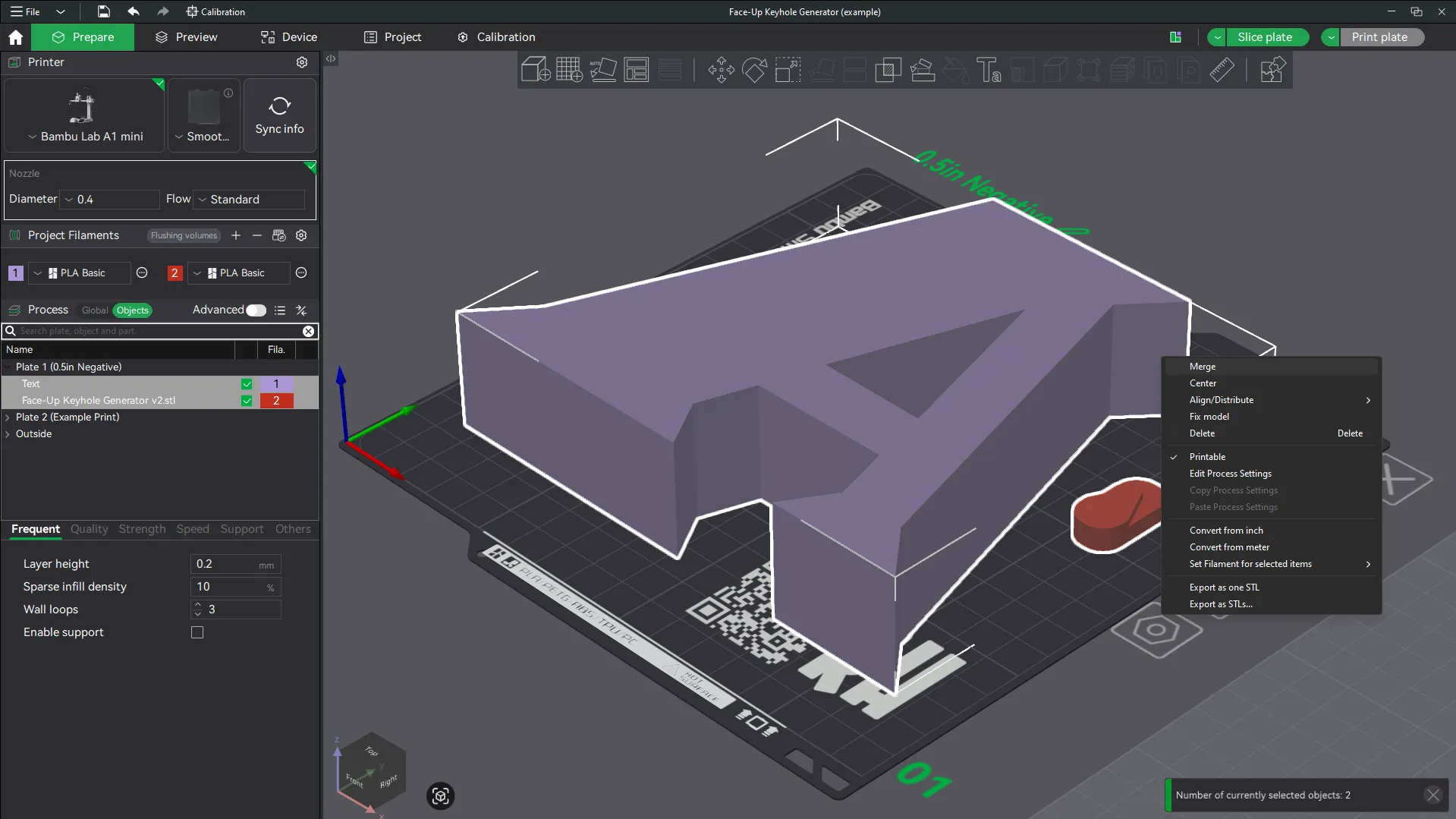Uncheck printable box for Face-Up Keyhole Generator row
The image size is (1456, 819).
(247, 401)
